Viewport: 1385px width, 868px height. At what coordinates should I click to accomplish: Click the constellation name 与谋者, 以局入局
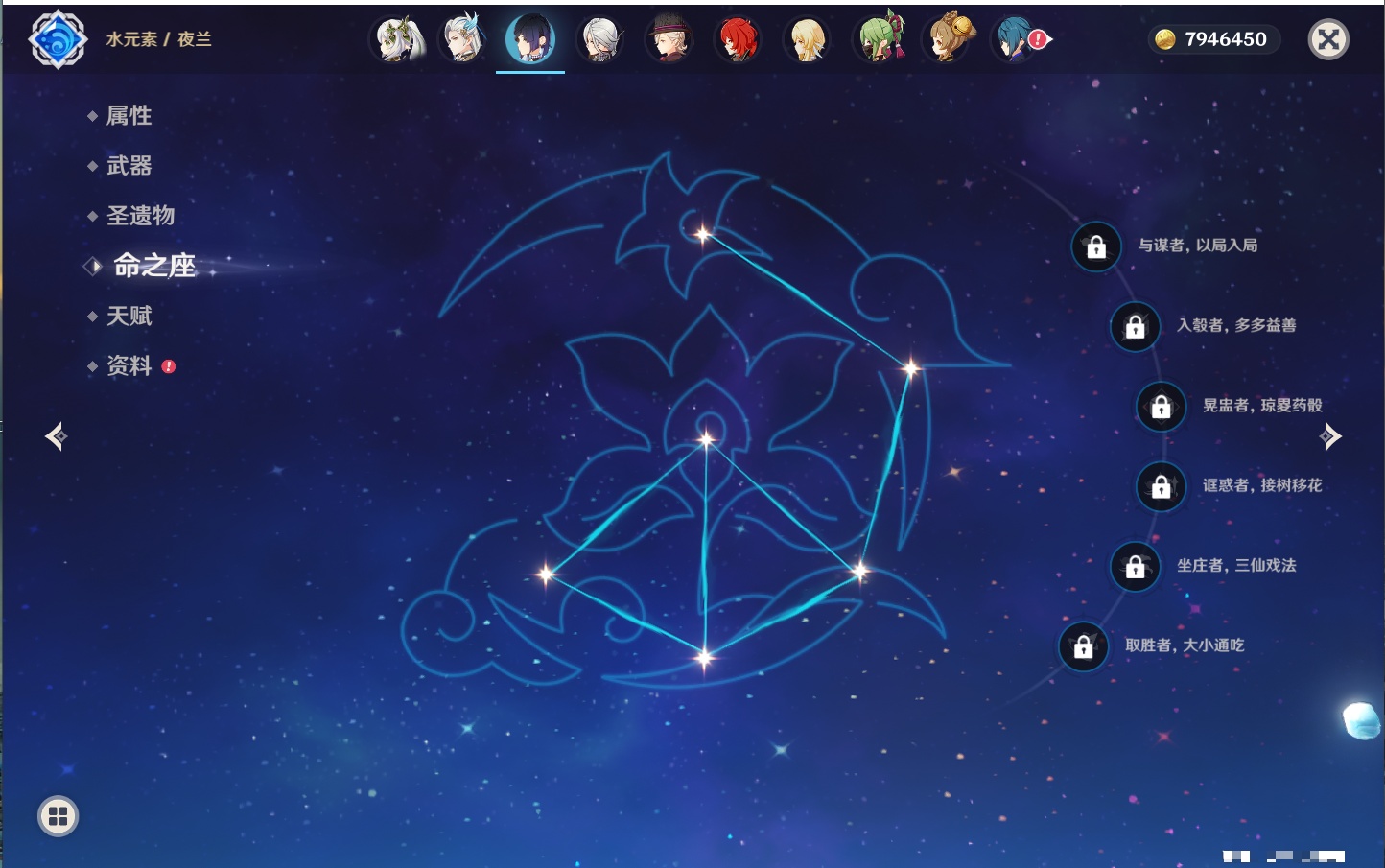[x=1198, y=246]
